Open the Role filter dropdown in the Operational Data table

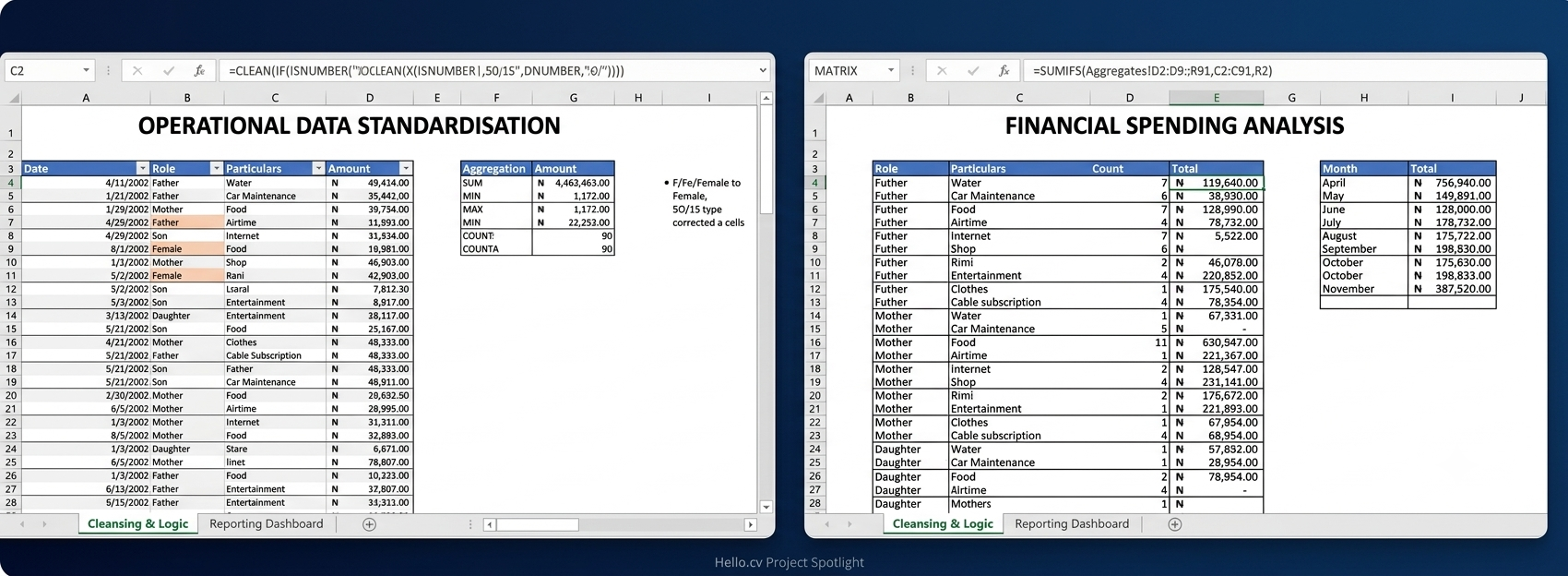[x=216, y=169]
